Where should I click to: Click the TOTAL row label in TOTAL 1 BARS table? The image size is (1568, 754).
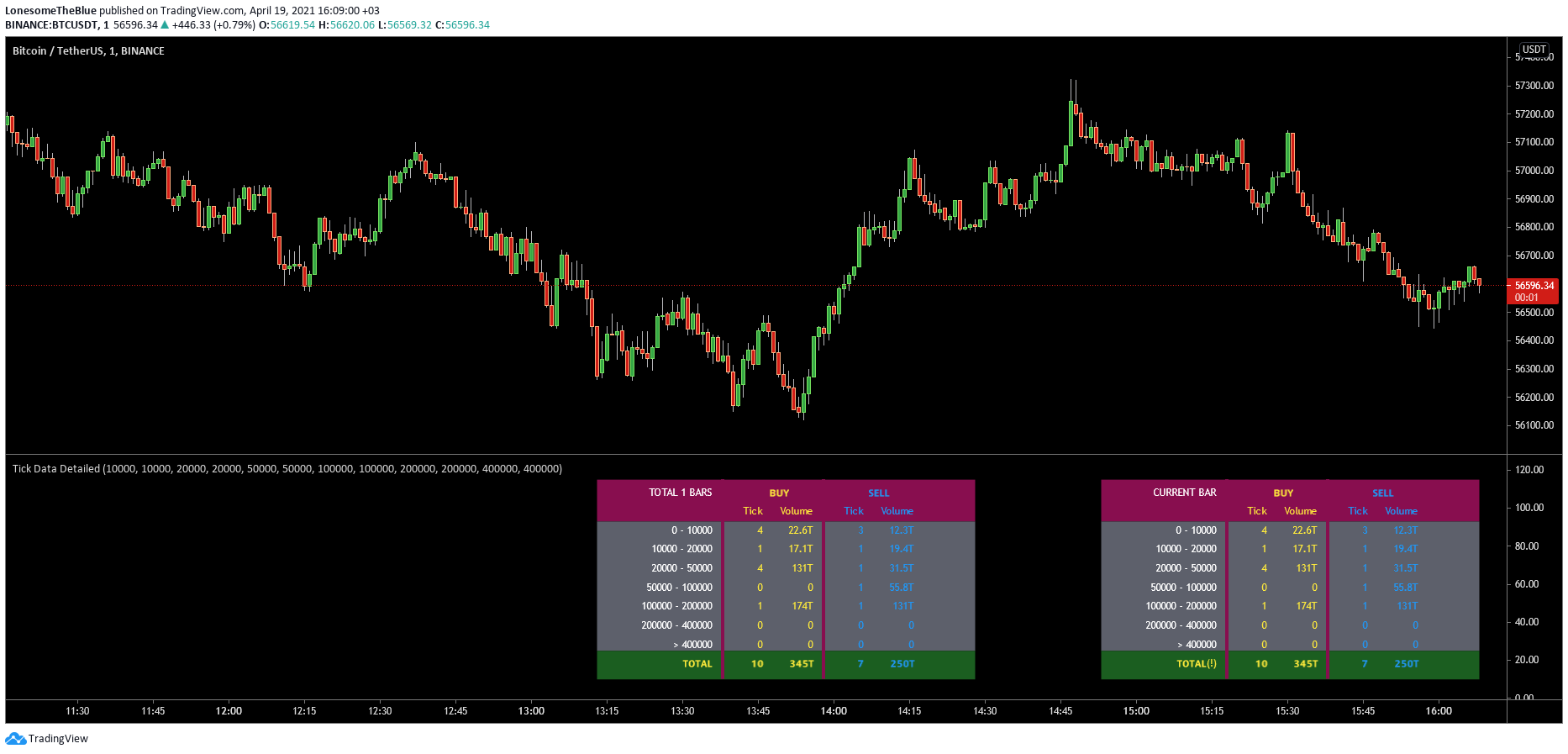coord(697,664)
